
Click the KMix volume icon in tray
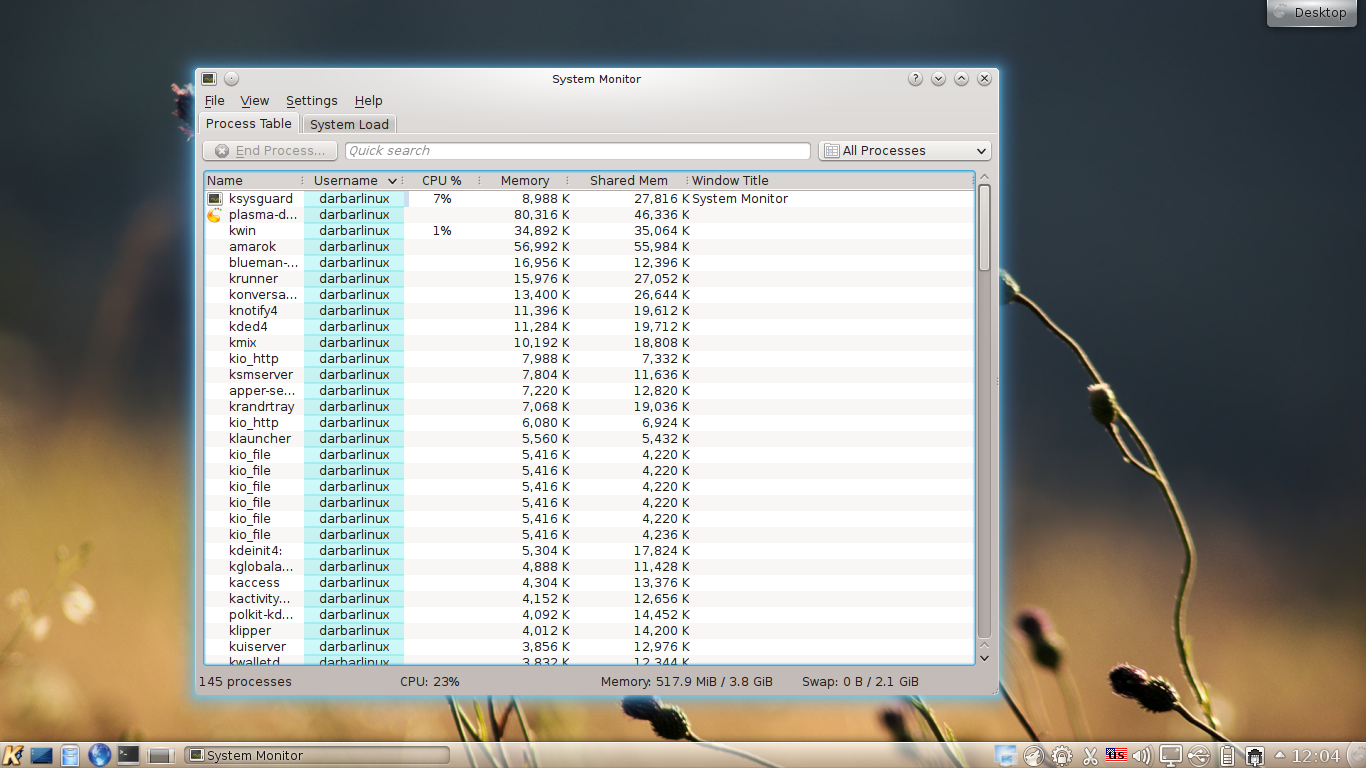[1141, 755]
